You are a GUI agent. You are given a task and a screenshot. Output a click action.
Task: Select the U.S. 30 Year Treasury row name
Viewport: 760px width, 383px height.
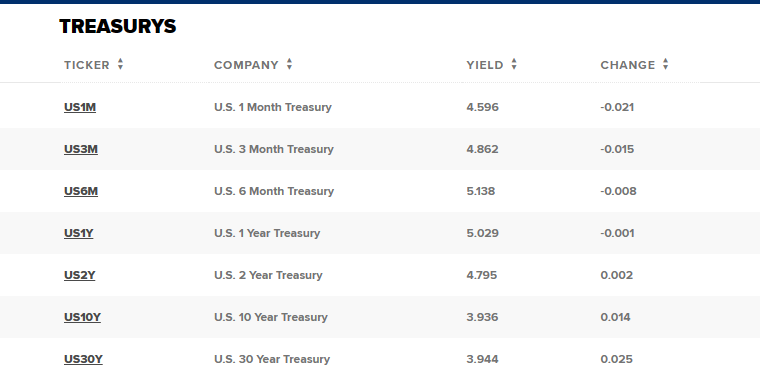272,359
